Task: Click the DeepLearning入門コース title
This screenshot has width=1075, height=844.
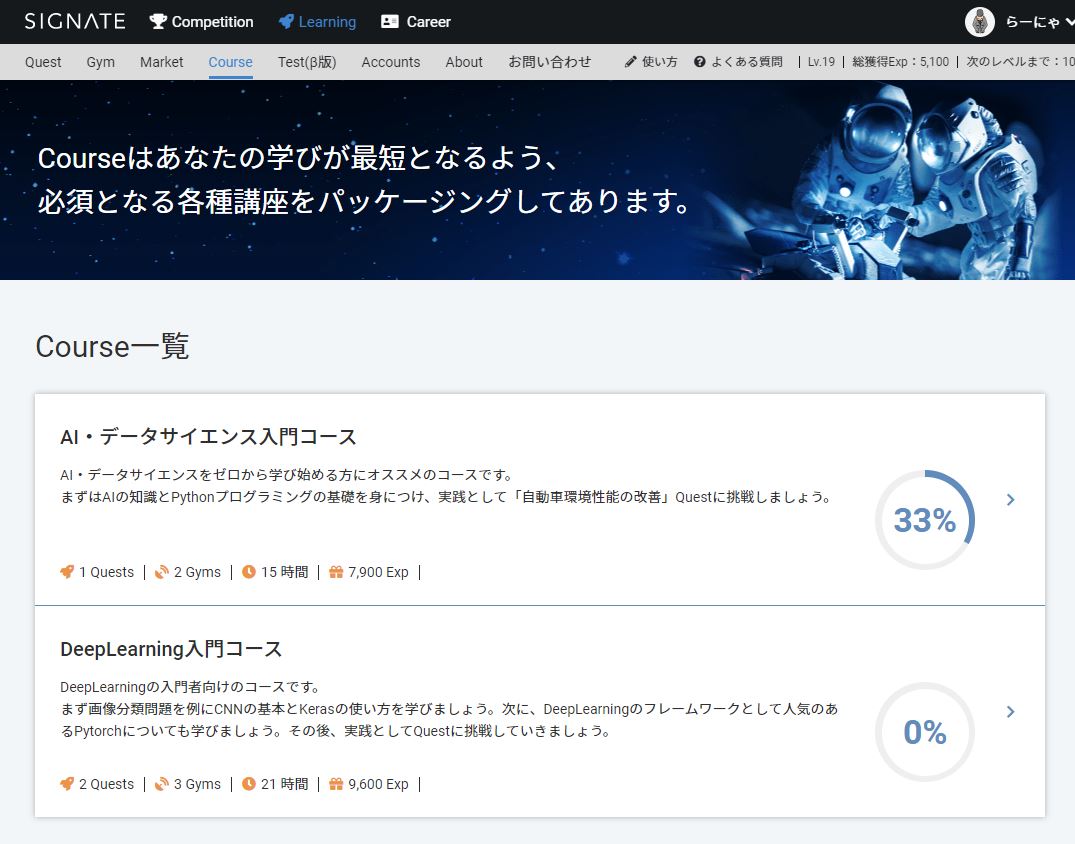Action: coord(171,649)
